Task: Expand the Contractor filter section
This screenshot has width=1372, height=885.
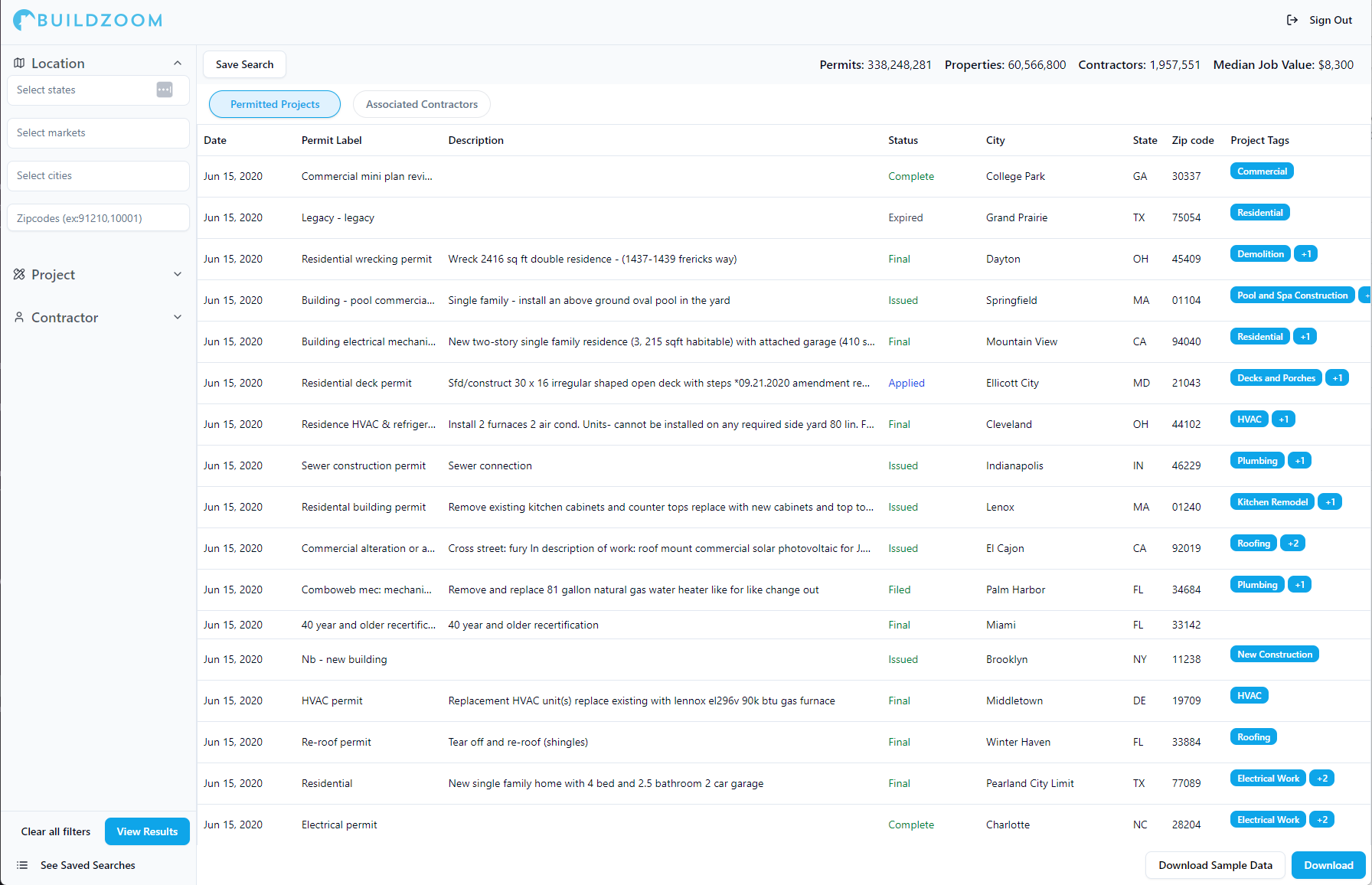Action: (178, 318)
